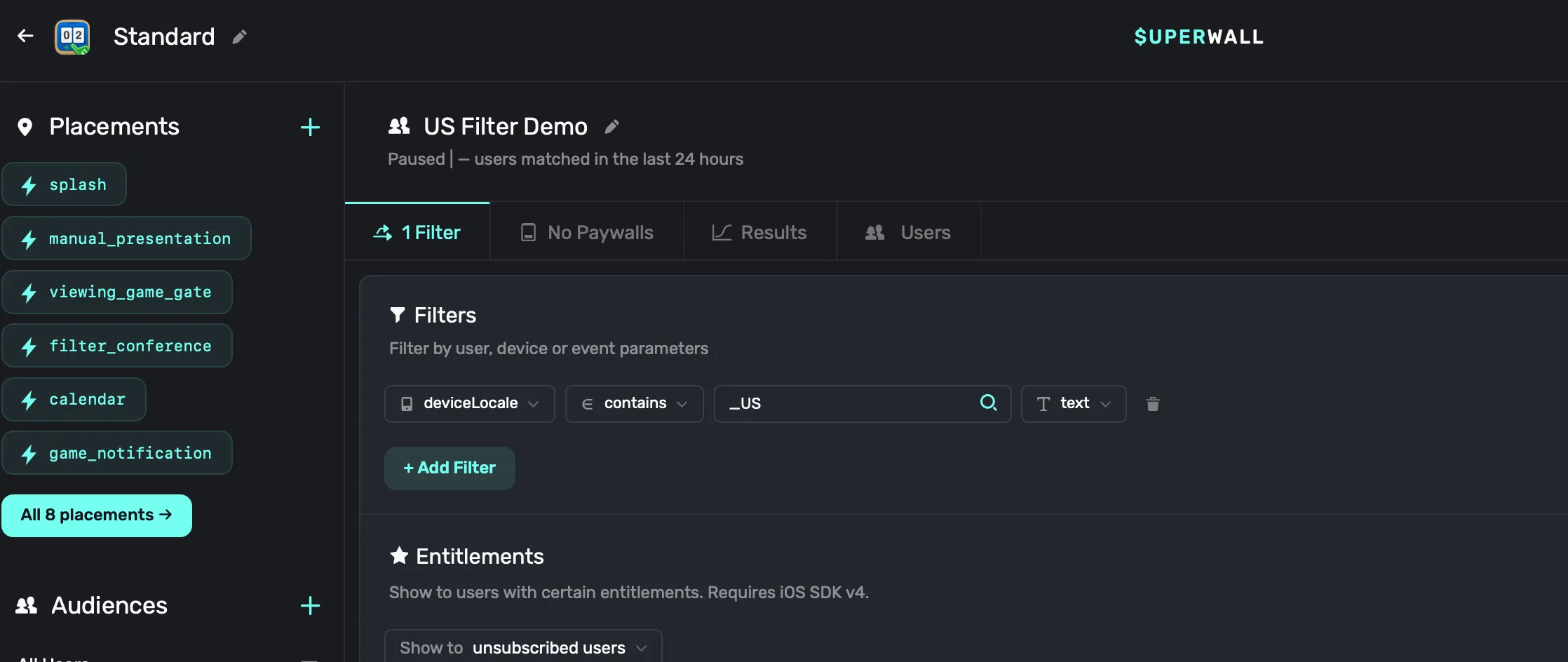The width and height of the screenshot is (1568, 662).
Task: Switch to the Users tab
Action: pos(908,232)
